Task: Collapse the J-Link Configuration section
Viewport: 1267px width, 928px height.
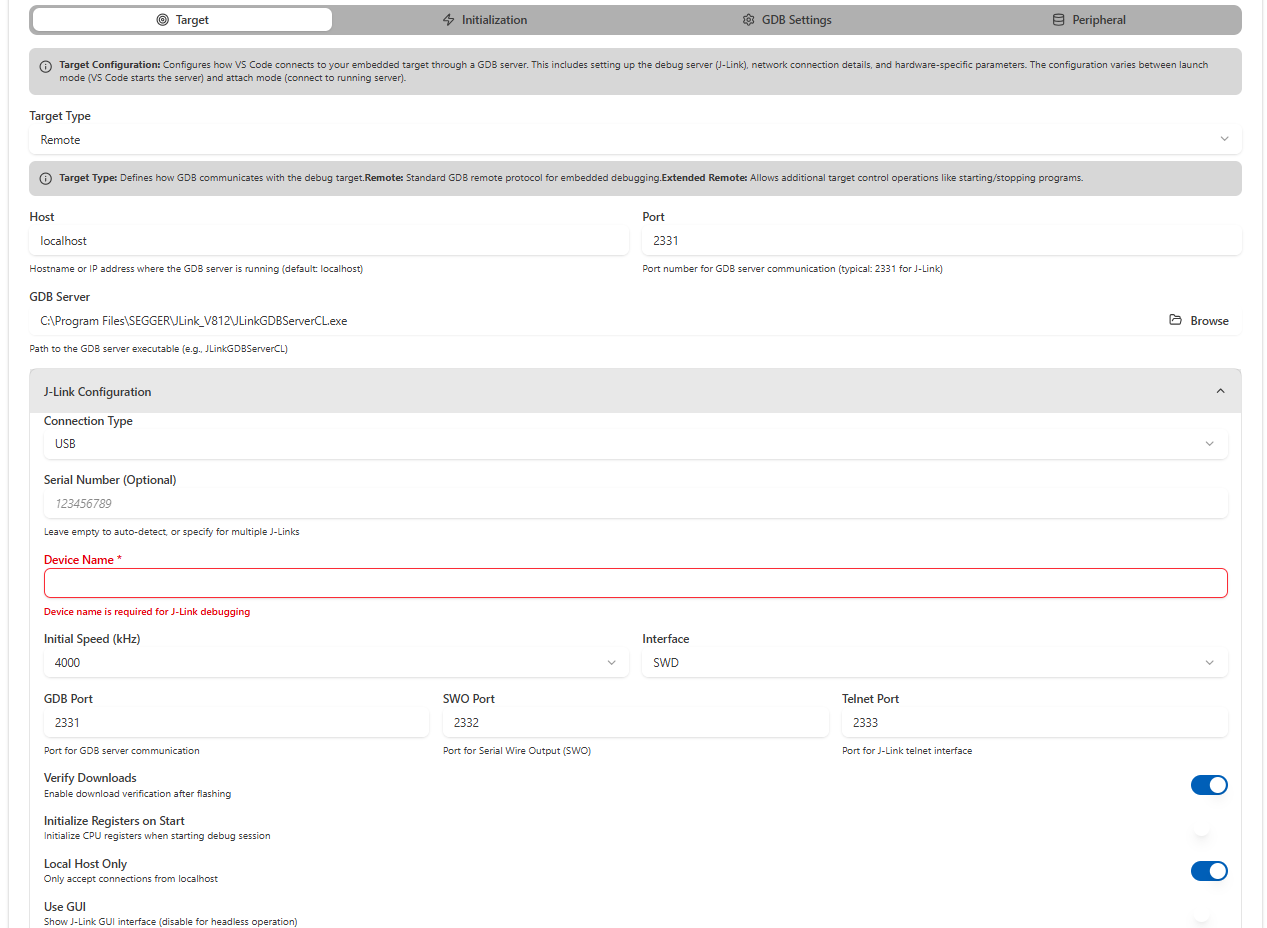Action: pyautogui.click(x=1220, y=392)
